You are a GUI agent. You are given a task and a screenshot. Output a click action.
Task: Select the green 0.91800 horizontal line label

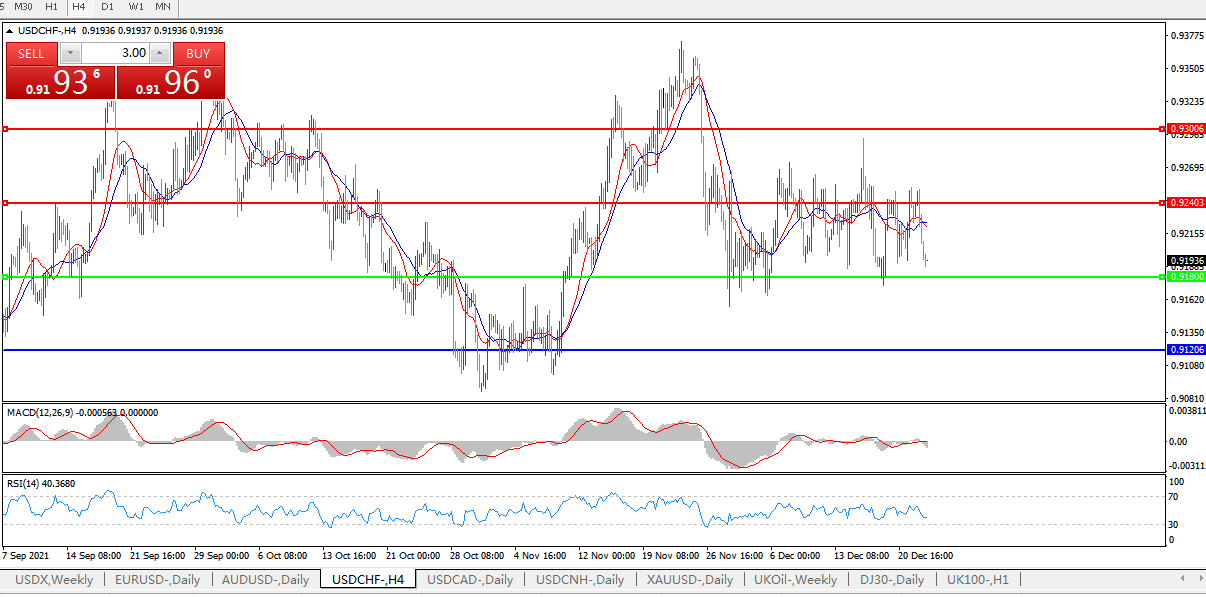1187,277
